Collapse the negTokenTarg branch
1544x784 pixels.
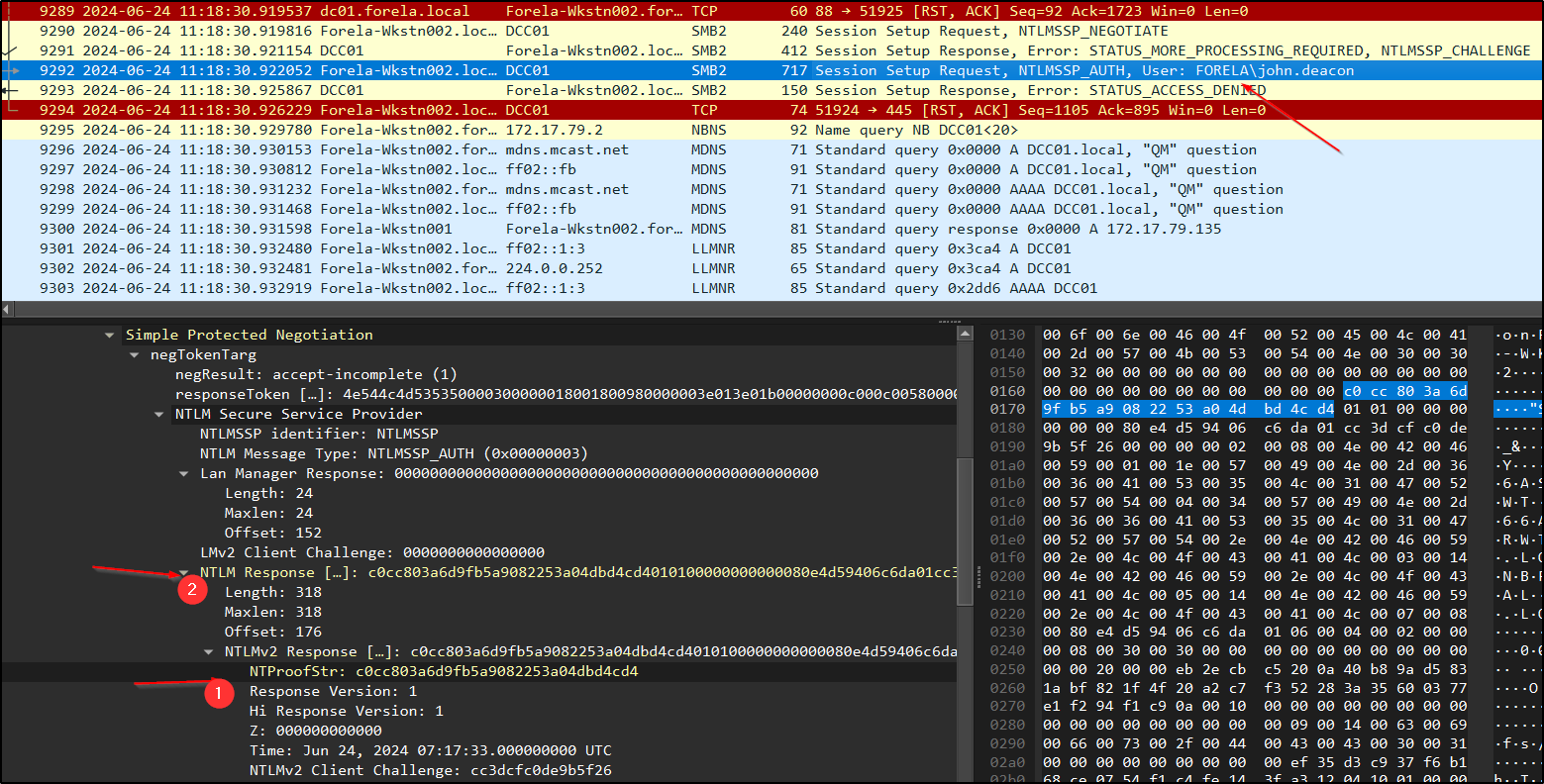(135, 354)
